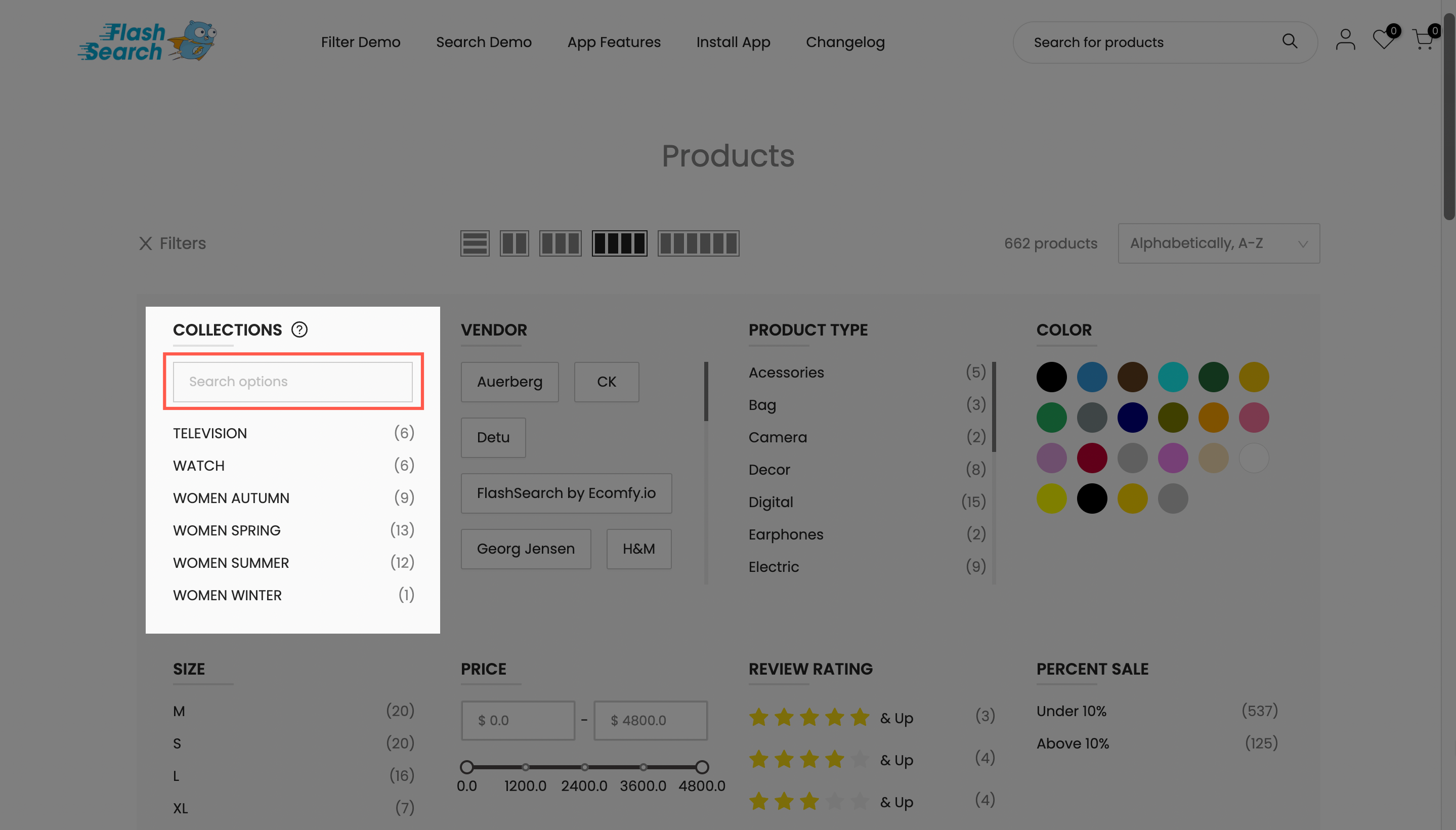Switch to four-column grid layout
This screenshot has width=1456, height=830.
619,243
